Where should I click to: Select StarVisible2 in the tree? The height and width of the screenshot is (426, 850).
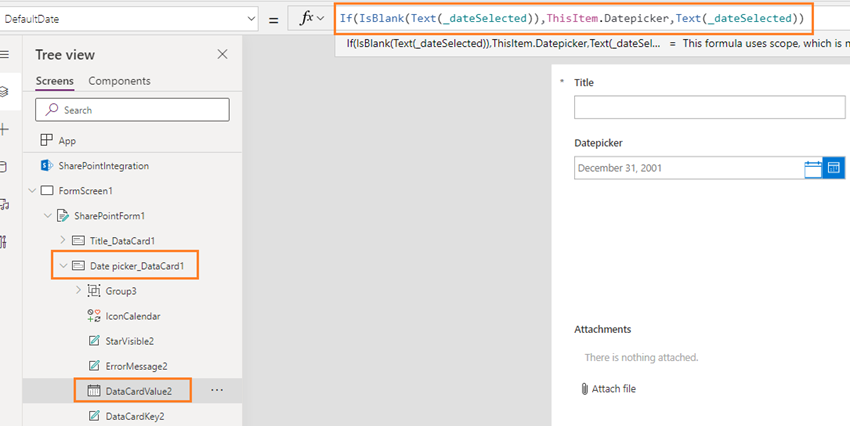[130, 341]
